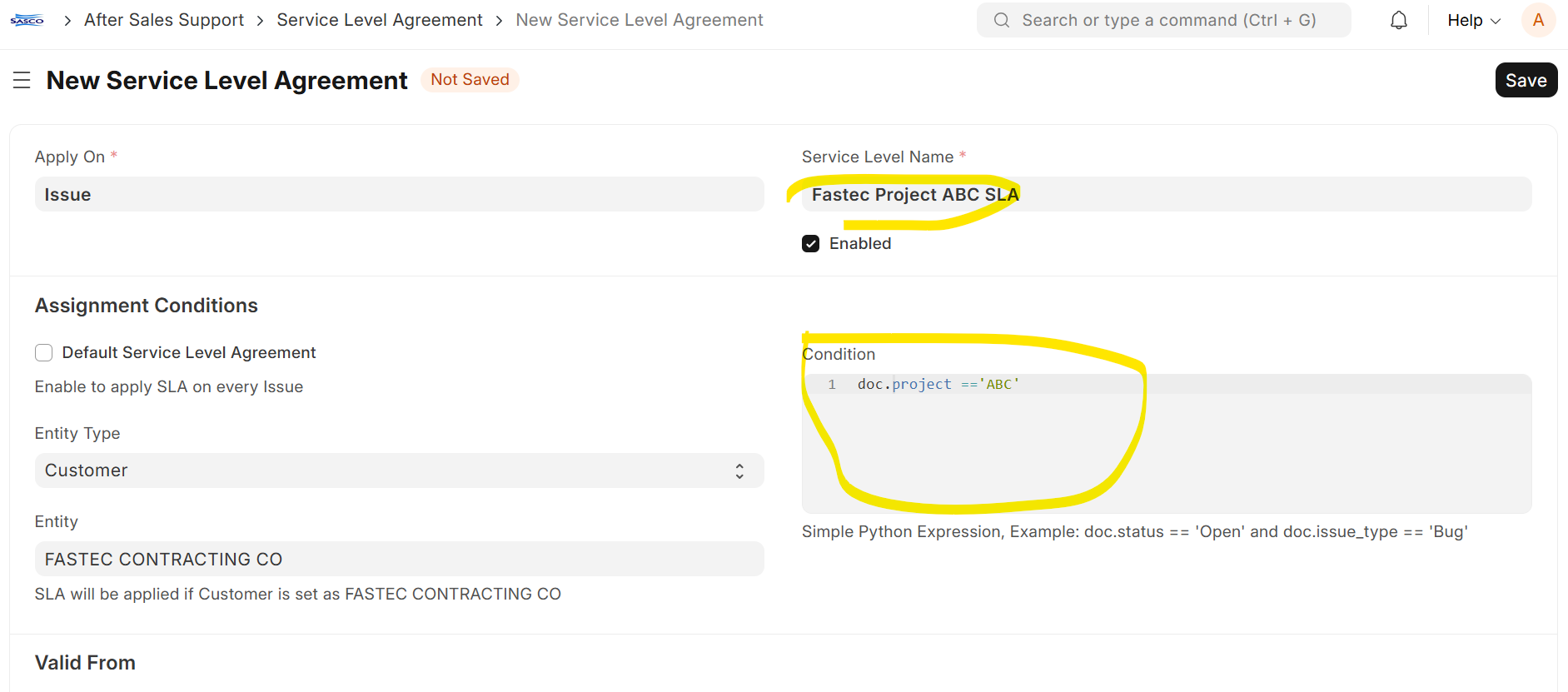The width and height of the screenshot is (1568, 692).
Task: Select the Entity field with FASTEC CONTRACTING CO
Action: [398, 559]
